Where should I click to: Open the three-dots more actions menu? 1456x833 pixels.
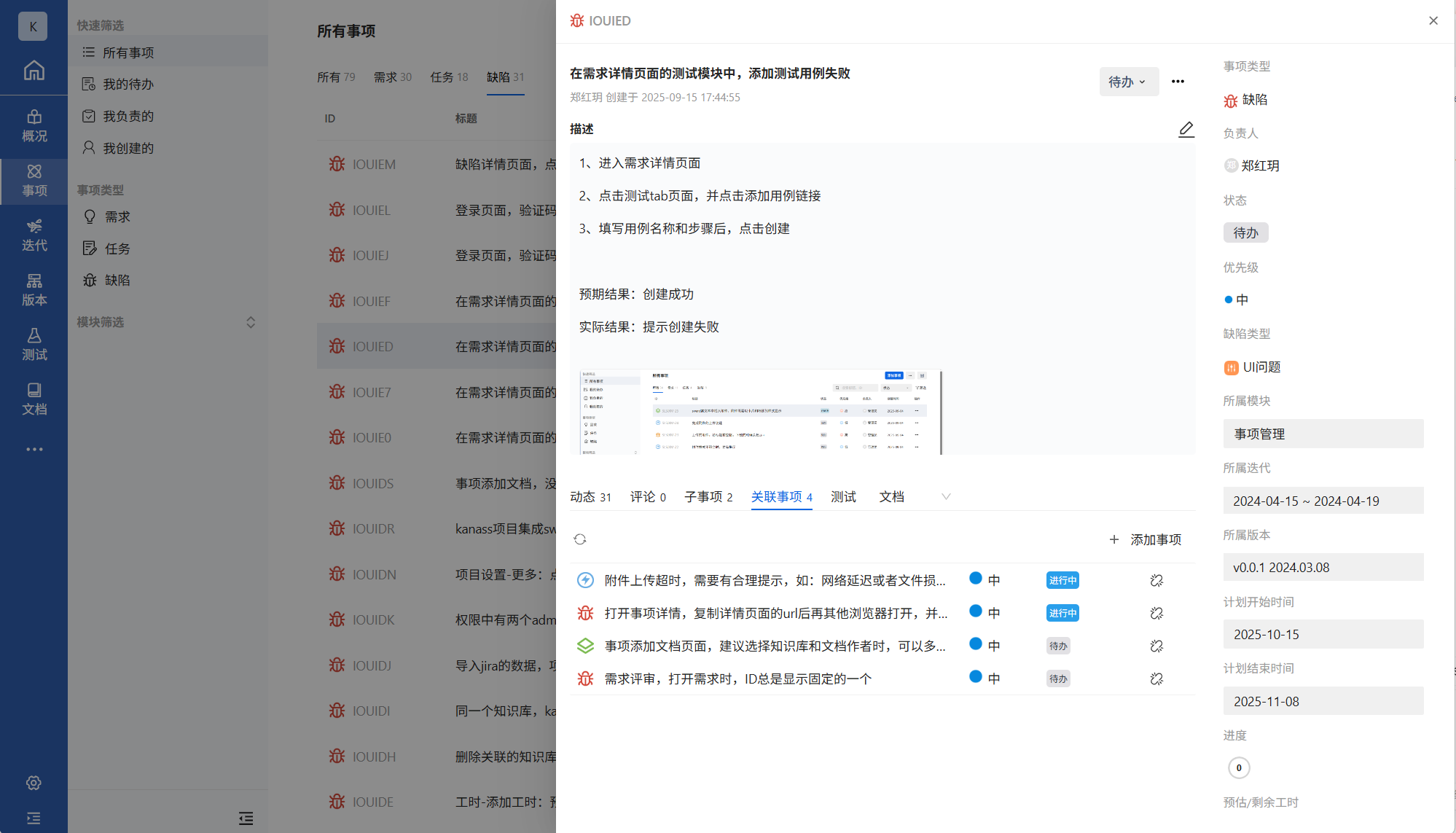(1178, 82)
